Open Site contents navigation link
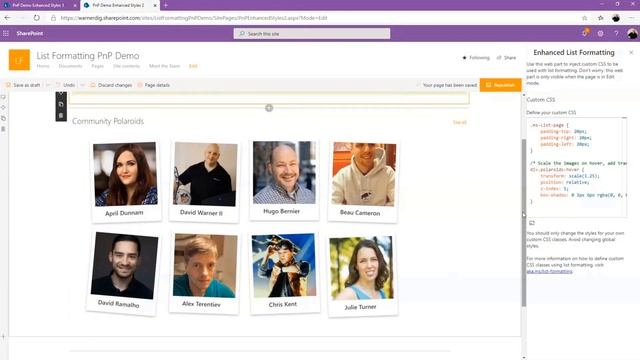Screen dimensions: 640x360 (127, 66)
